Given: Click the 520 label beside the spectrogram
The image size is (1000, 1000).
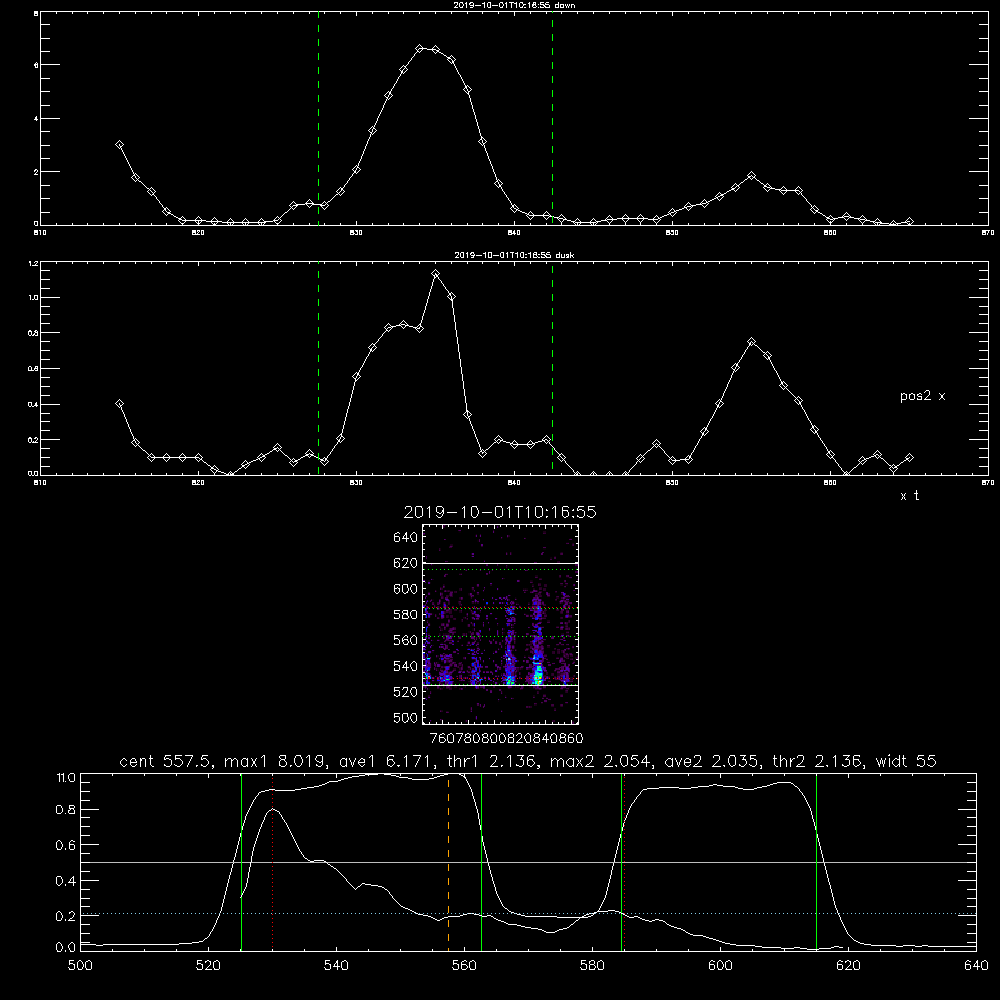Looking at the screenshot, I should pos(406,692).
